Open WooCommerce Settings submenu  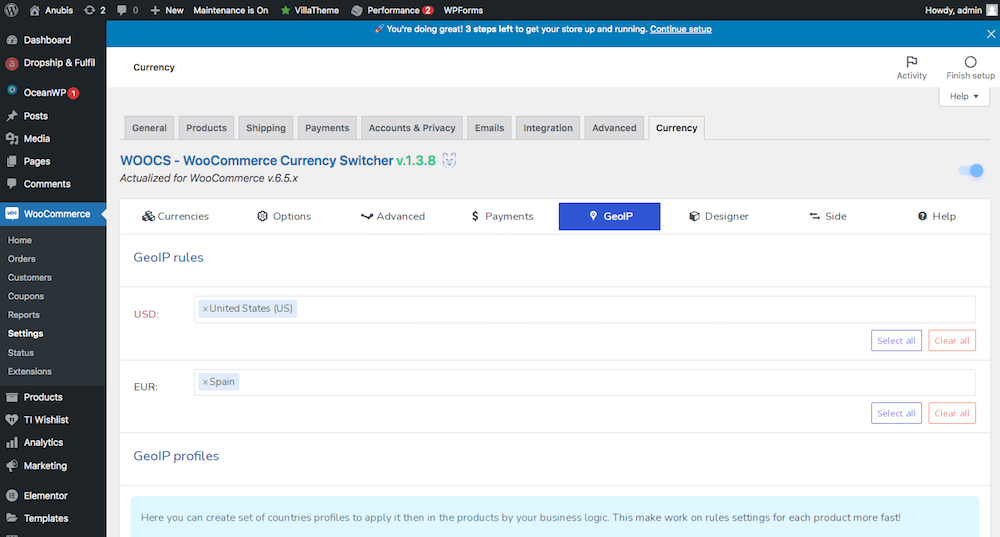pyautogui.click(x=26, y=334)
